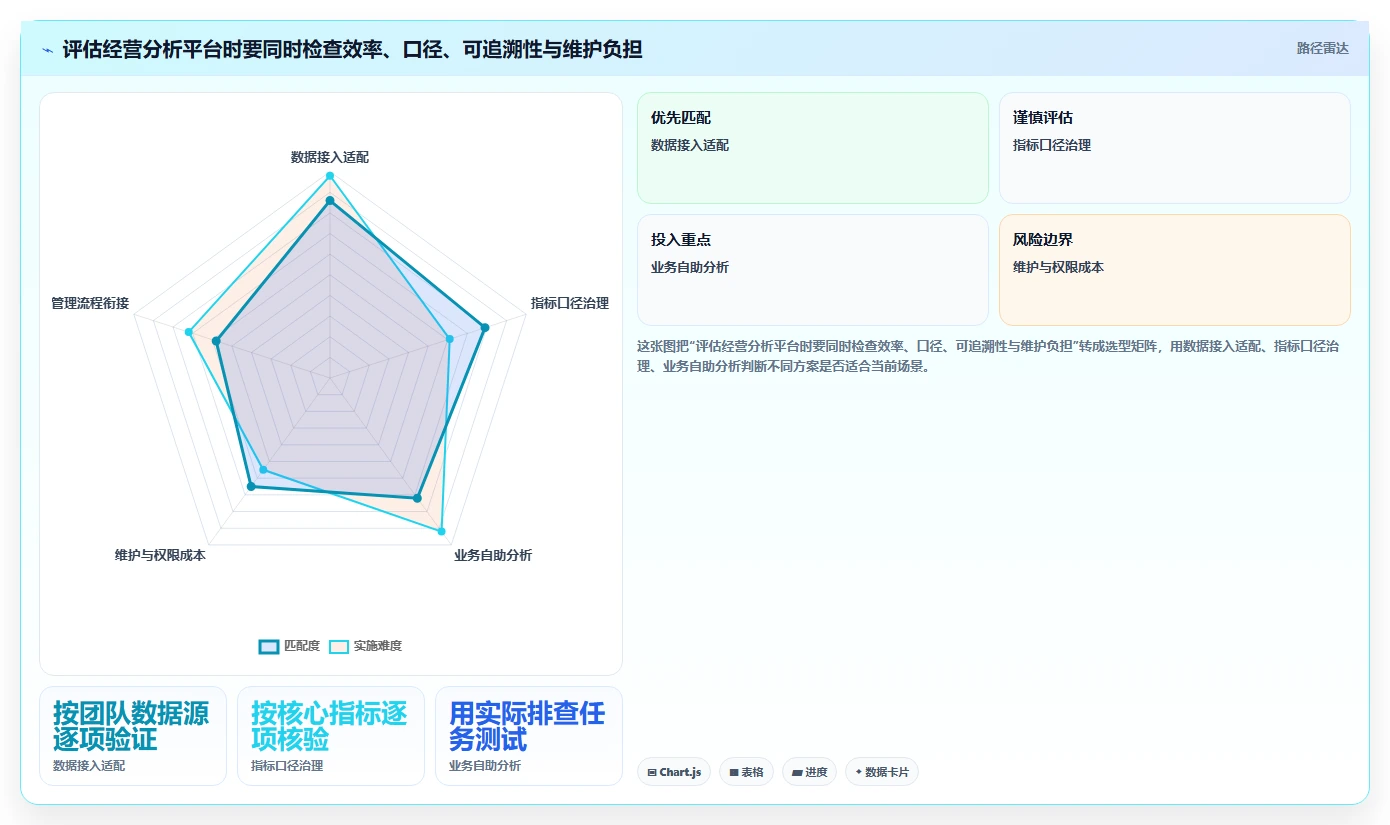Screen dimensions: 1390x825
Task: Click 指标口径治理 caption under 按核心指标逐项核验
Action: [287, 766]
